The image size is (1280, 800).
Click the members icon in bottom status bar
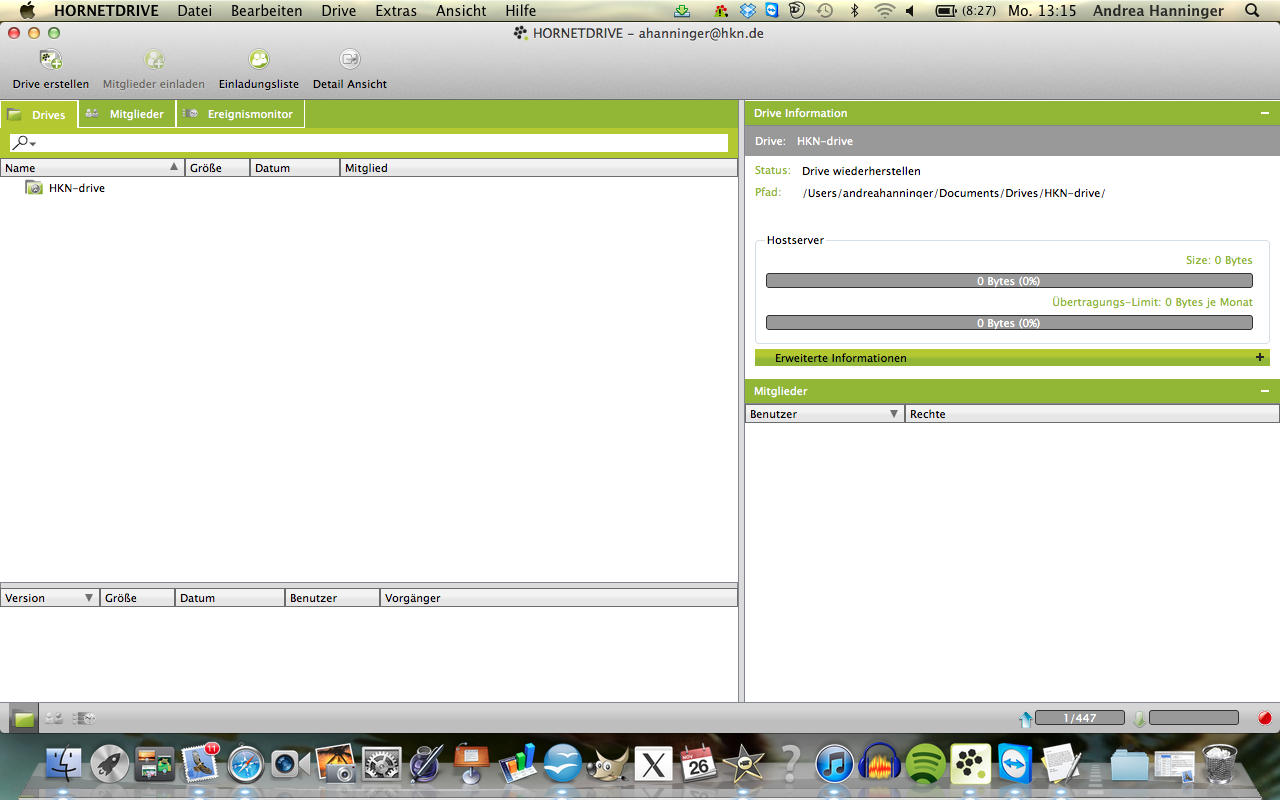[54, 718]
